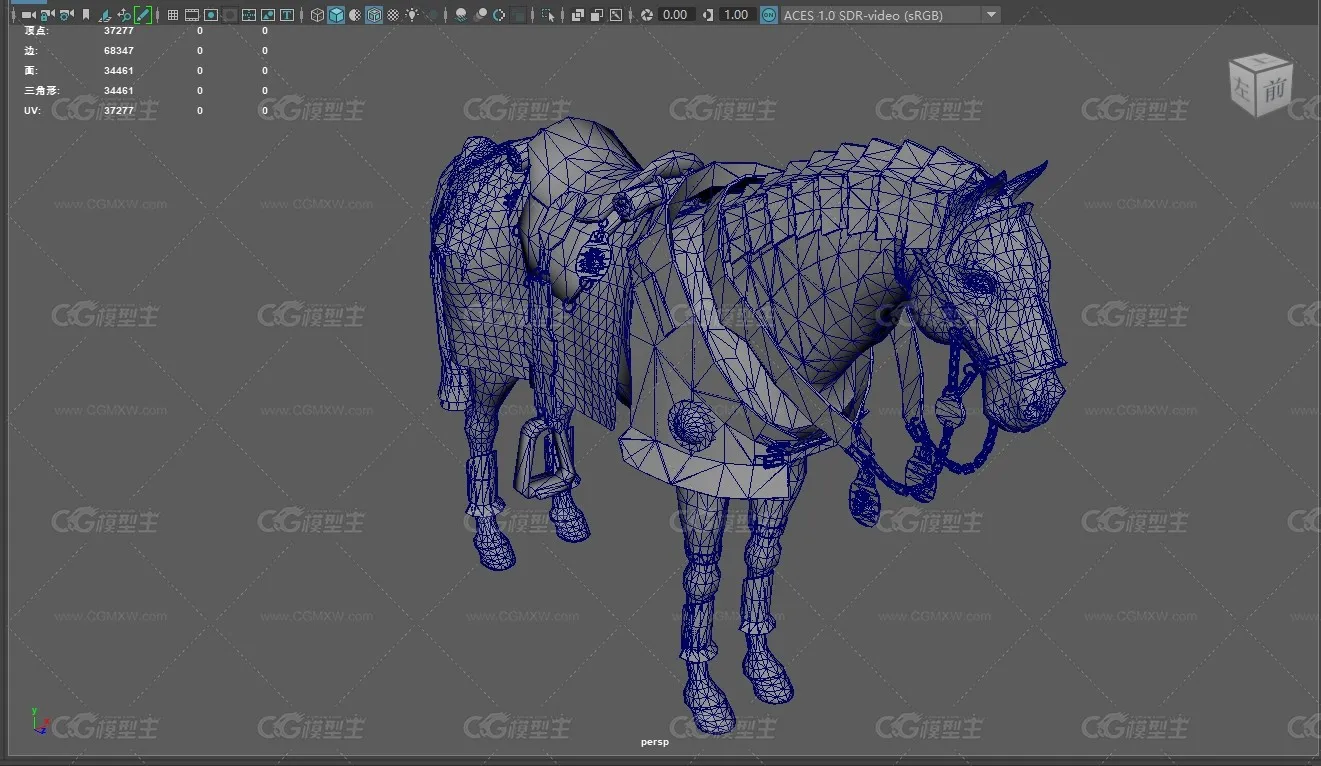Toggle the Safe Action icon
Screen dimensions: 1321x766
(268, 15)
